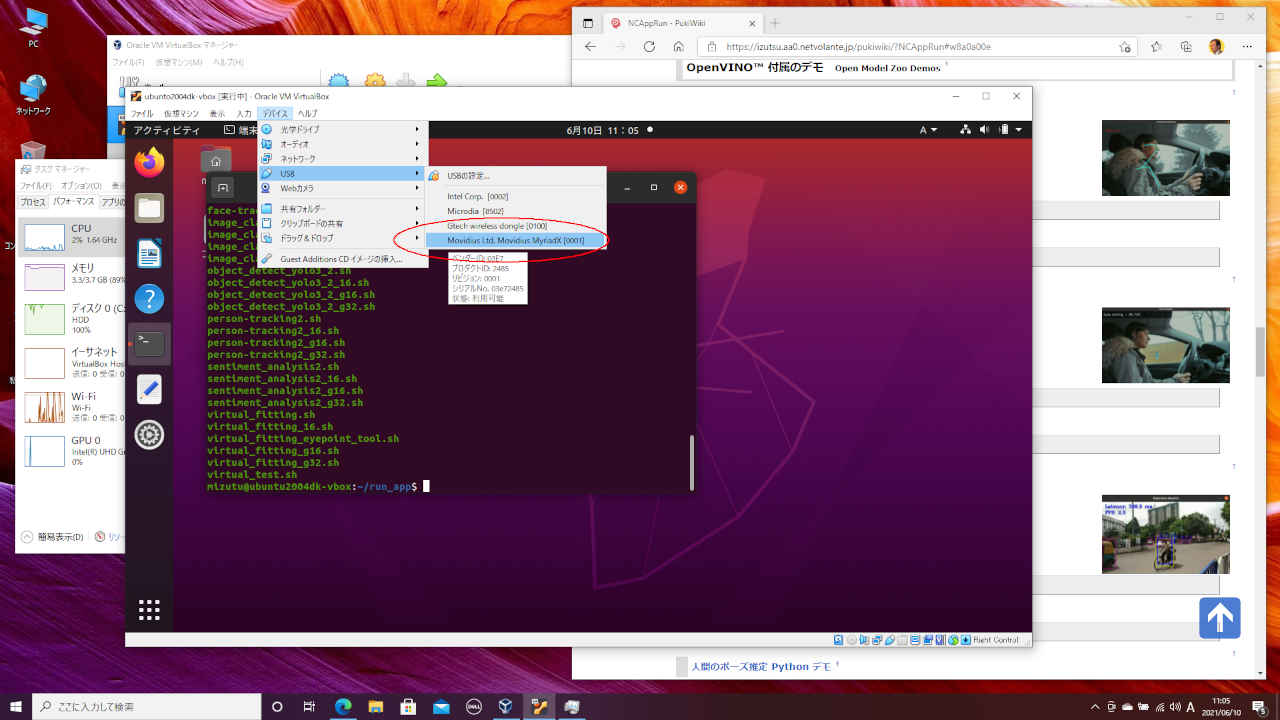This screenshot has height=720, width=1280.
Task: Click the Ubuntu volume speaker icon
Action: tap(985, 130)
